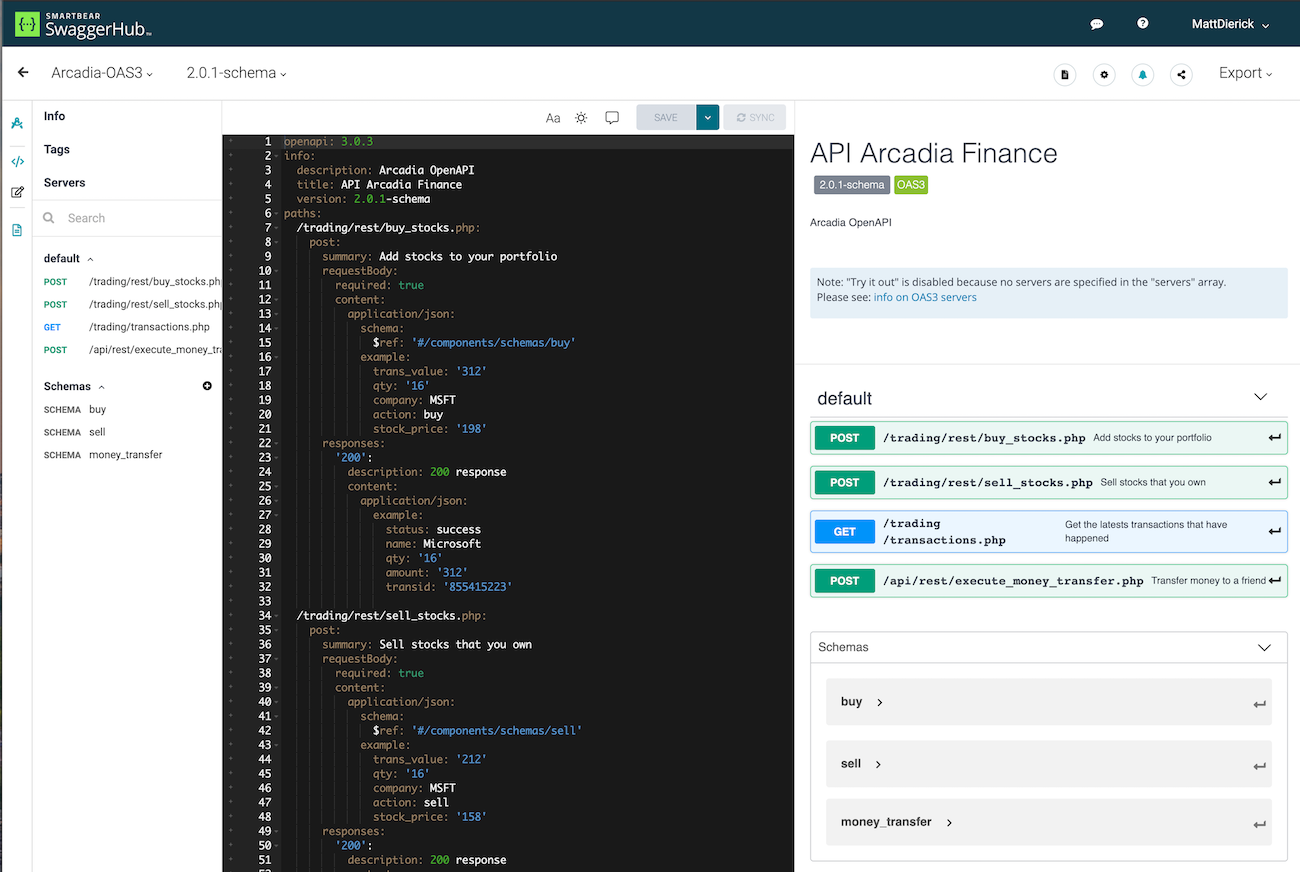The image size is (1300, 872).
Task: Click the SwaggerHub logo
Action: tap(83, 24)
